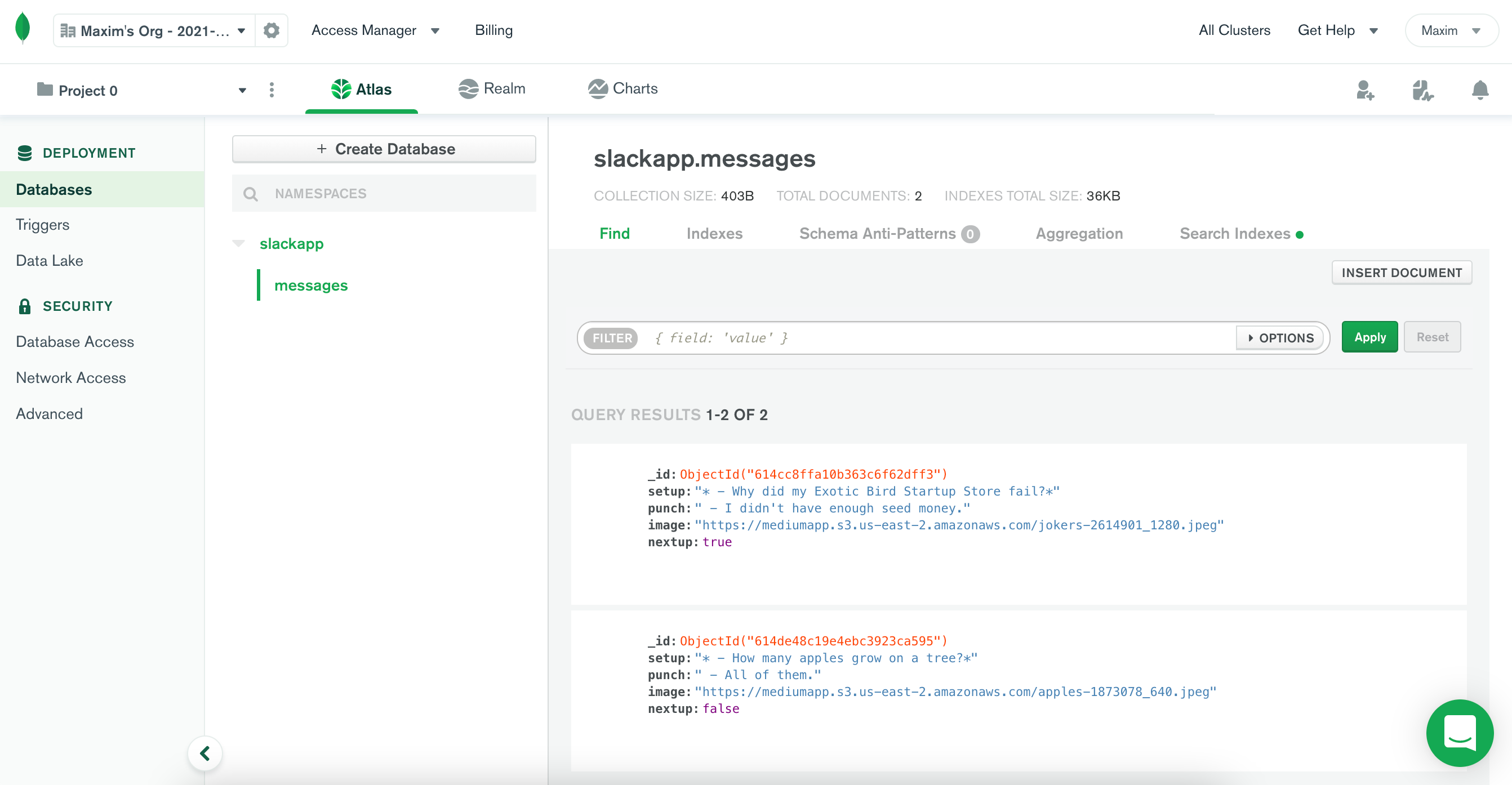Collapse the slackapp database tree

point(239,243)
